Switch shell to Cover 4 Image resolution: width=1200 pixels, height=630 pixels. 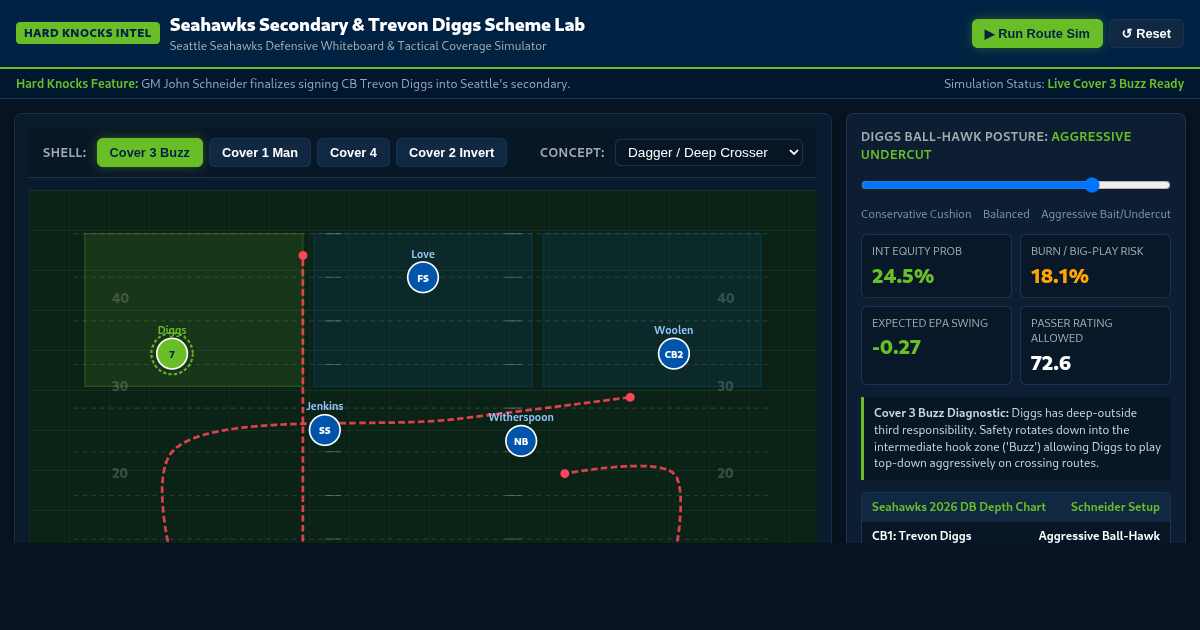click(x=353, y=152)
